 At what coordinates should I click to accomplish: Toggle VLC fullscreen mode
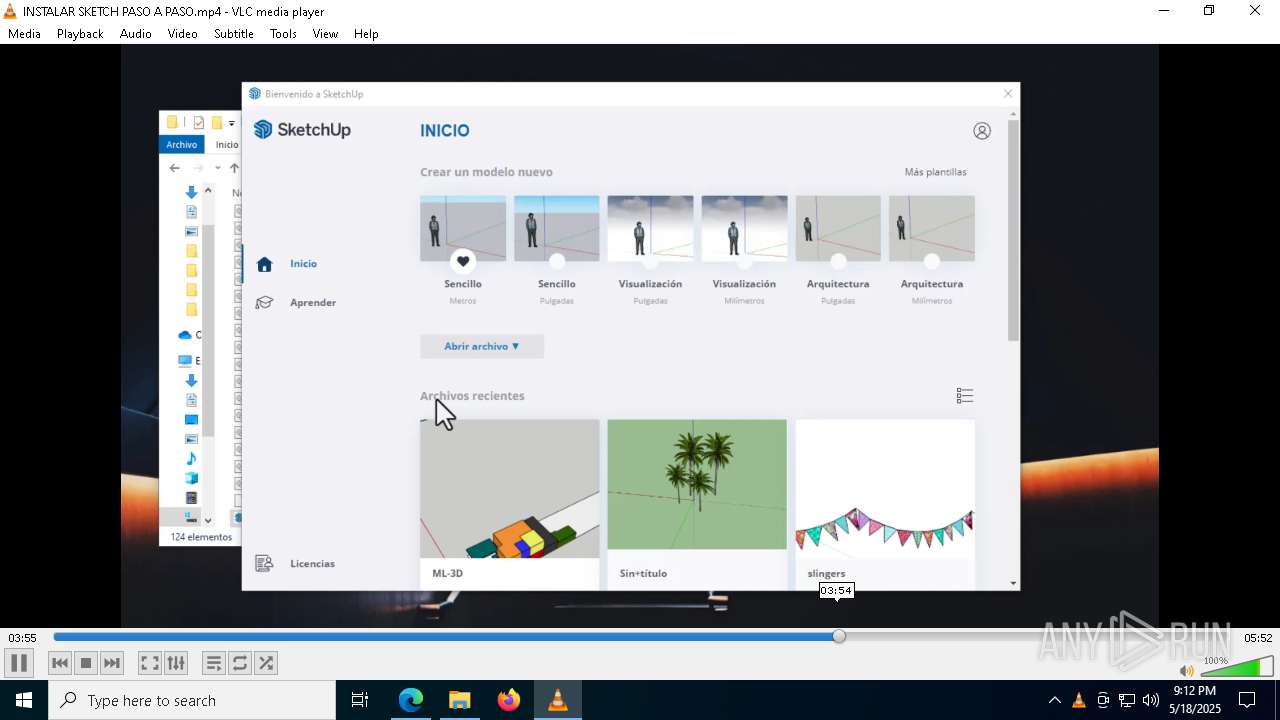point(149,663)
